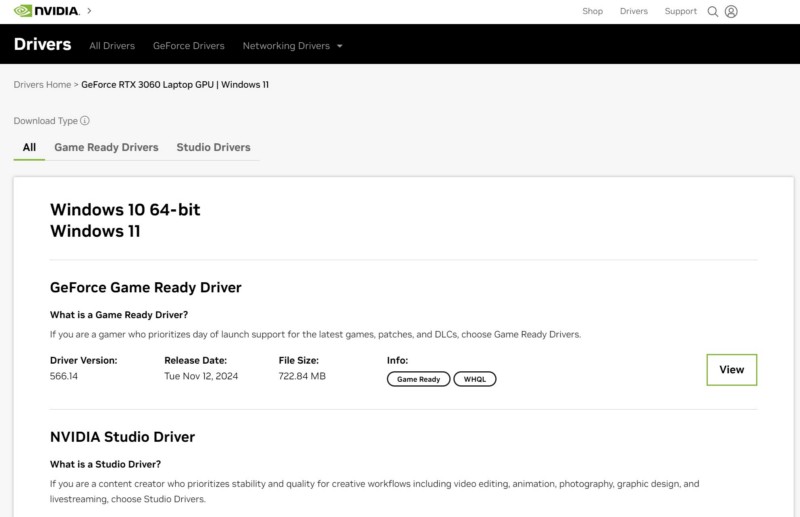This screenshot has height=517, width=800.
Task: Select the All tab
Action: click(29, 147)
